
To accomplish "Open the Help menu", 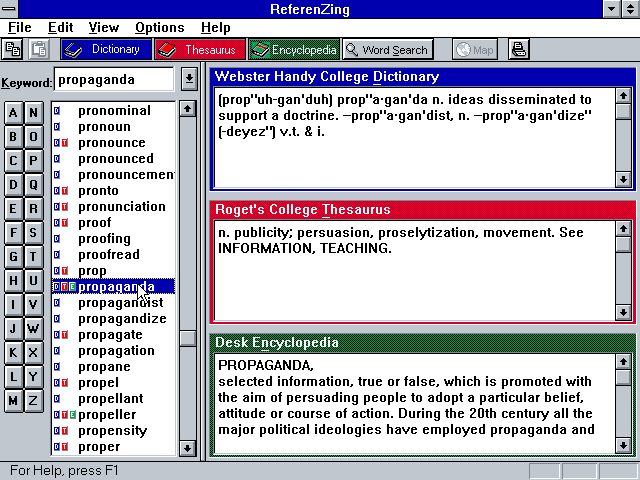I will pyautogui.click(x=216, y=27).
